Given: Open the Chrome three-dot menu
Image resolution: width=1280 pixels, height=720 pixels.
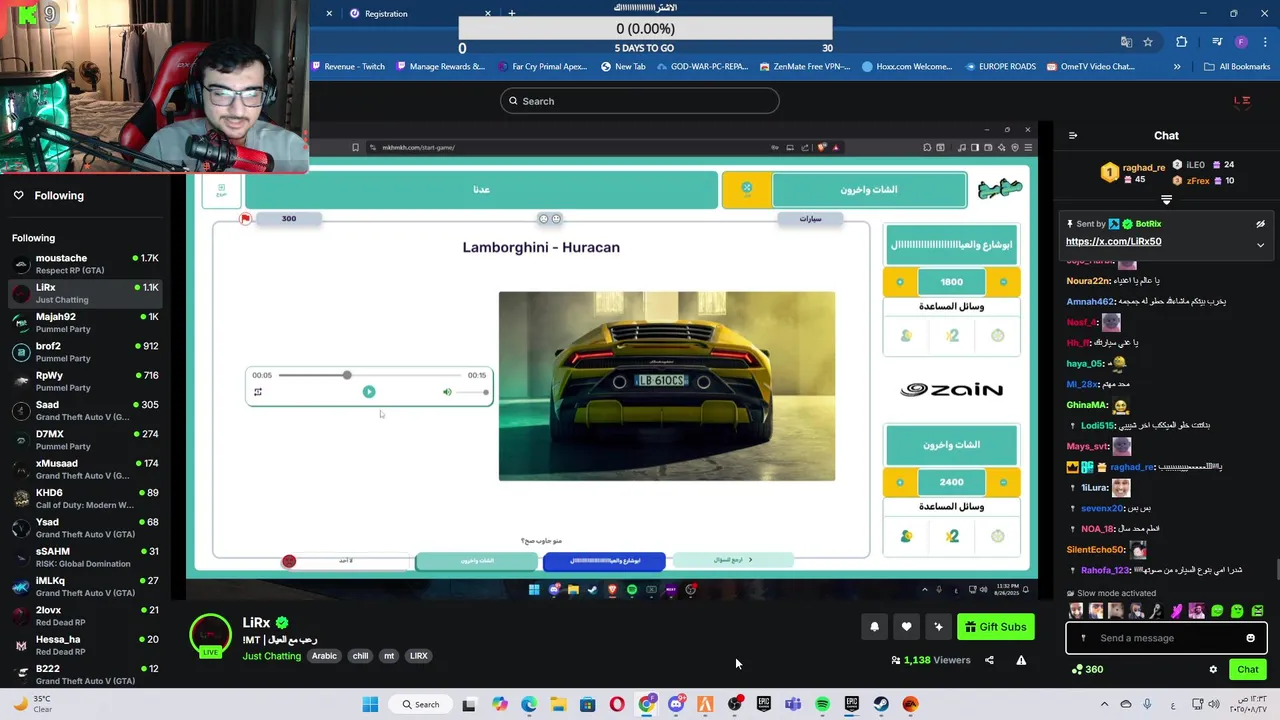Looking at the screenshot, I should (x=1264, y=42).
